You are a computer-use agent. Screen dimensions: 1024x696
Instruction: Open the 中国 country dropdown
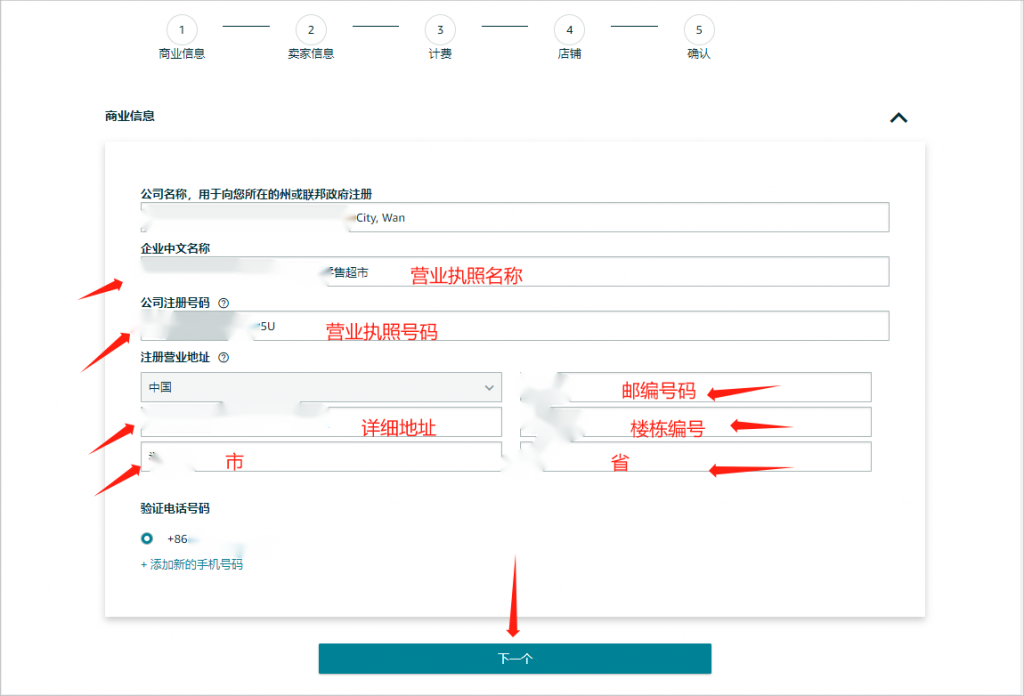click(321, 387)
